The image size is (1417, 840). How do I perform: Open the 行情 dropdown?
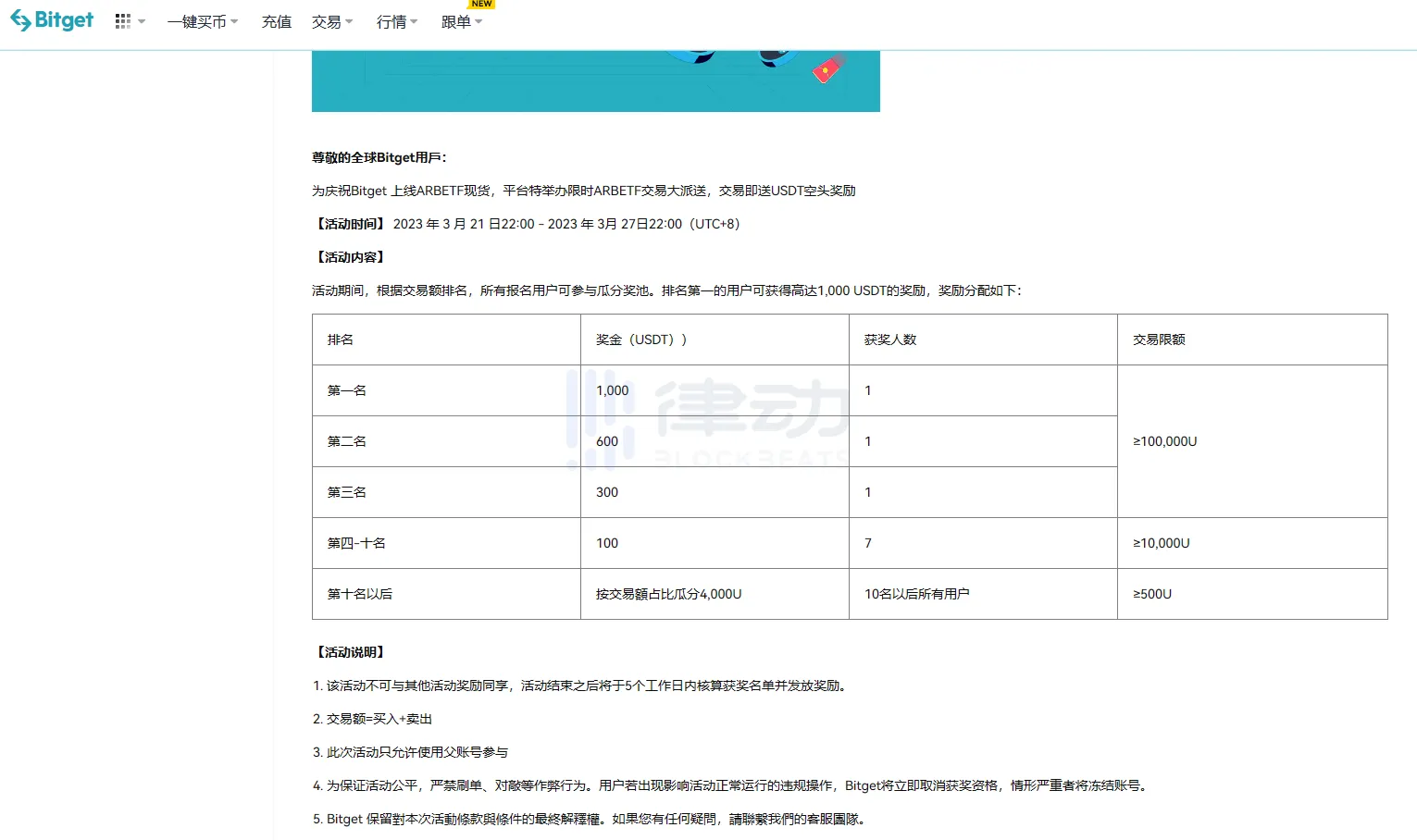(396, 22)
